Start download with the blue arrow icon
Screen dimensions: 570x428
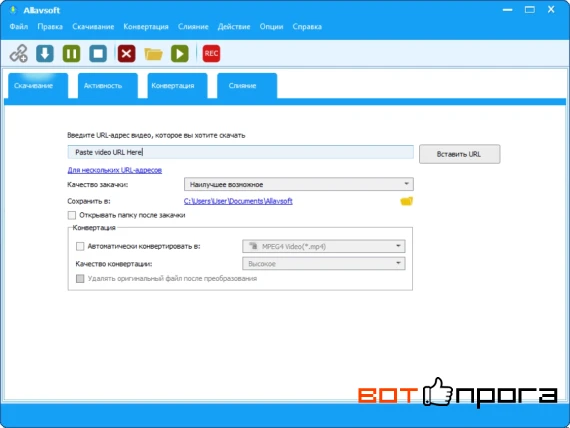(45, 54)
